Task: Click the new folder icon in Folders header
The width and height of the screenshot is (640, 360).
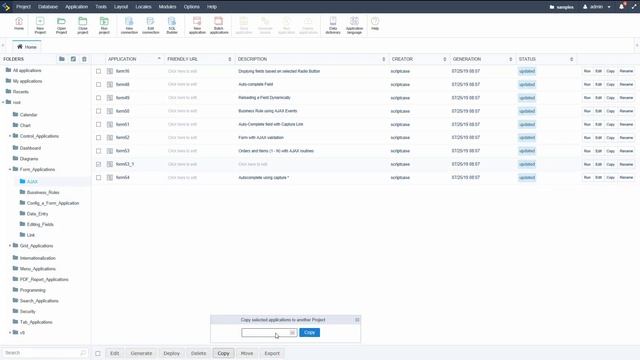Action: point(62,59)
